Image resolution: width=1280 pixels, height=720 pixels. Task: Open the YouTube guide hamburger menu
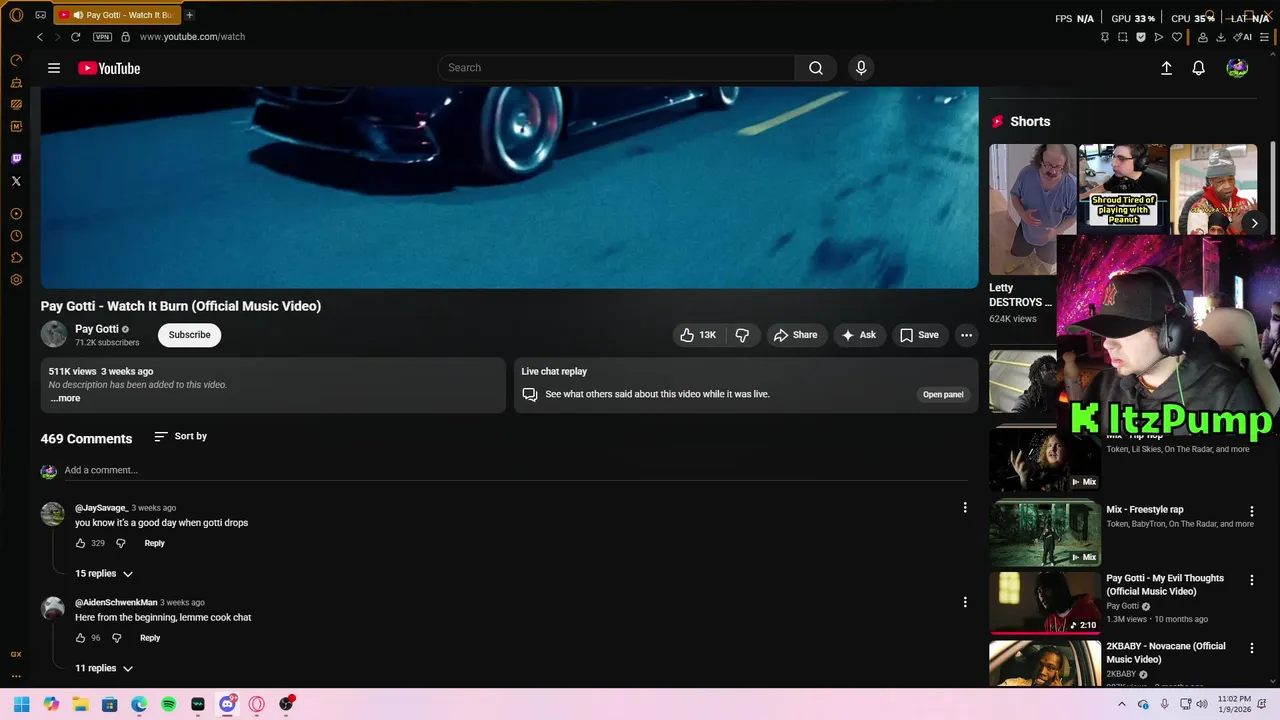coord(54,68)
